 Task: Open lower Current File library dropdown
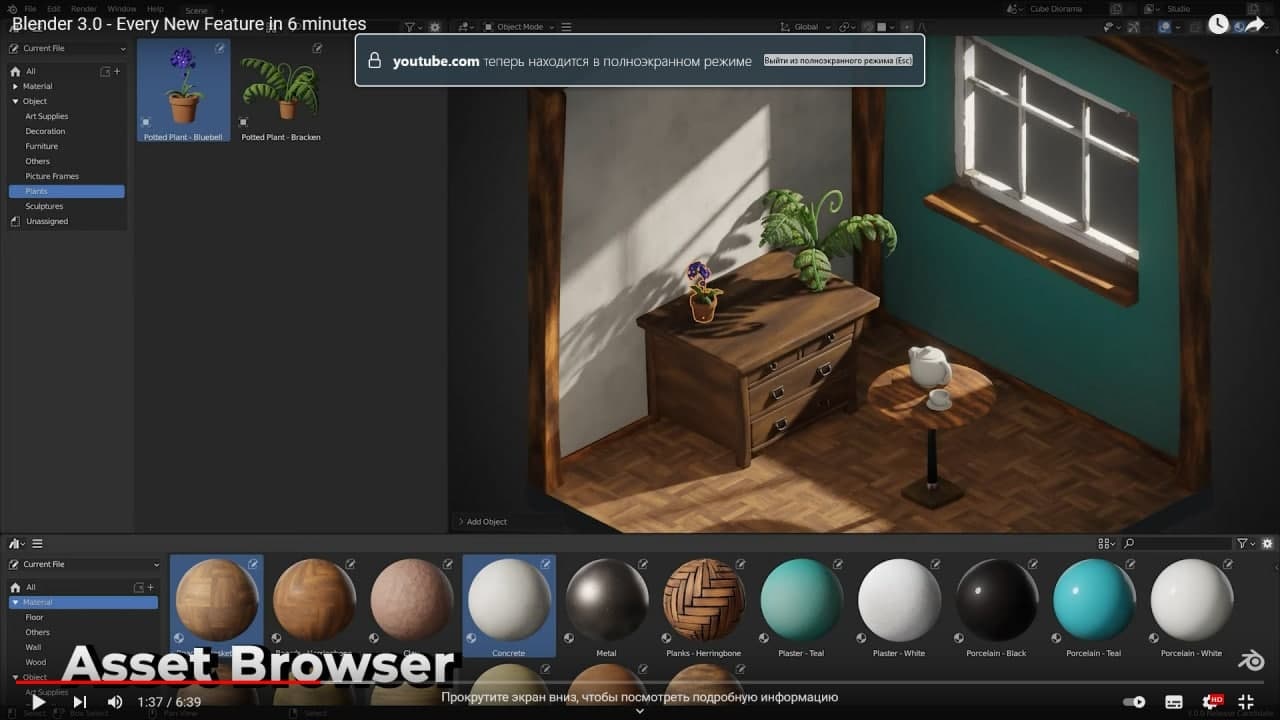[x=84, y=564]
